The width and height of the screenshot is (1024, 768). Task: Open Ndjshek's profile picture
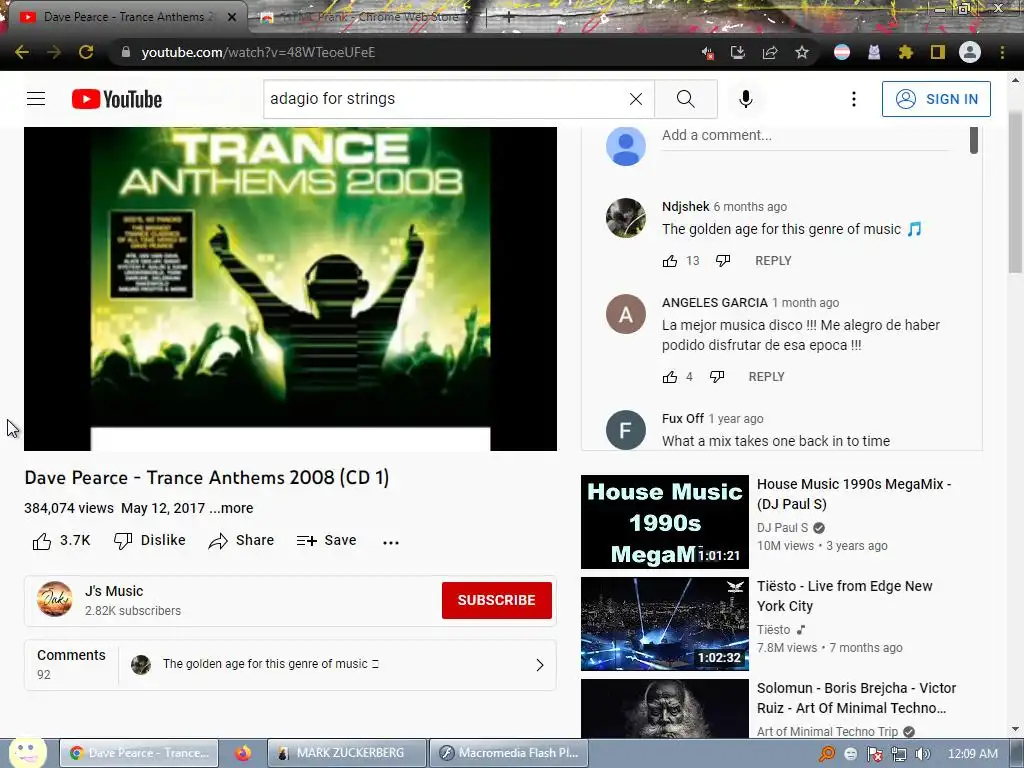626,218
